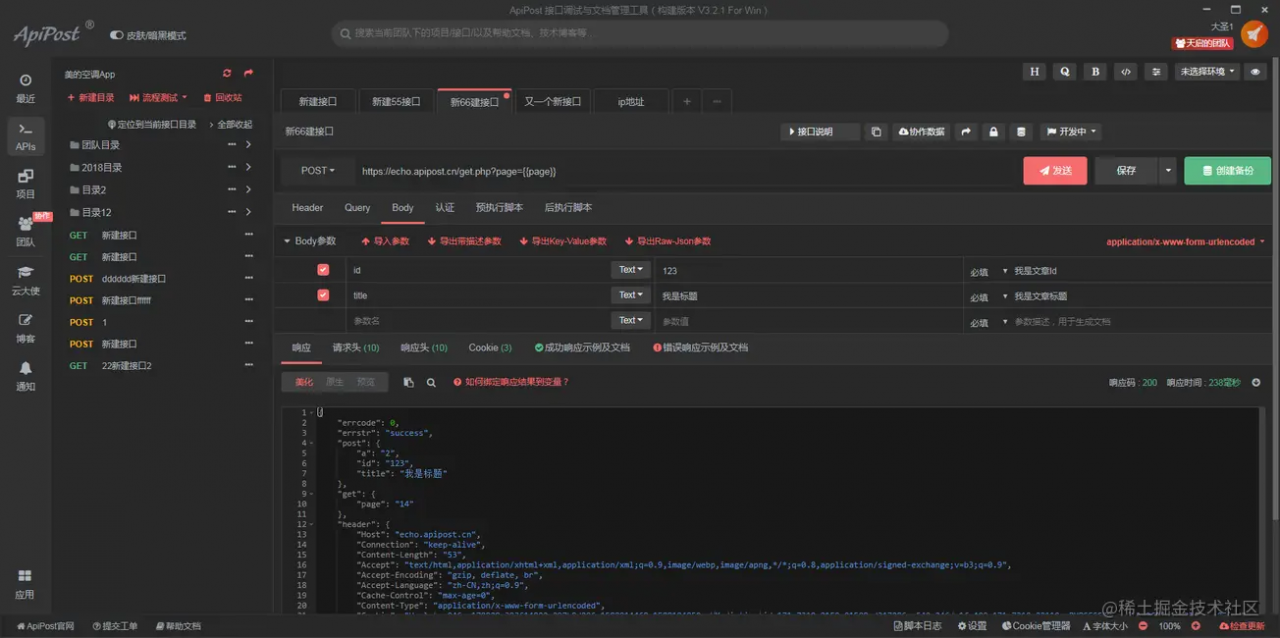
Task: Open the 未选择环境 environment dropdown
Action: 1207,72
